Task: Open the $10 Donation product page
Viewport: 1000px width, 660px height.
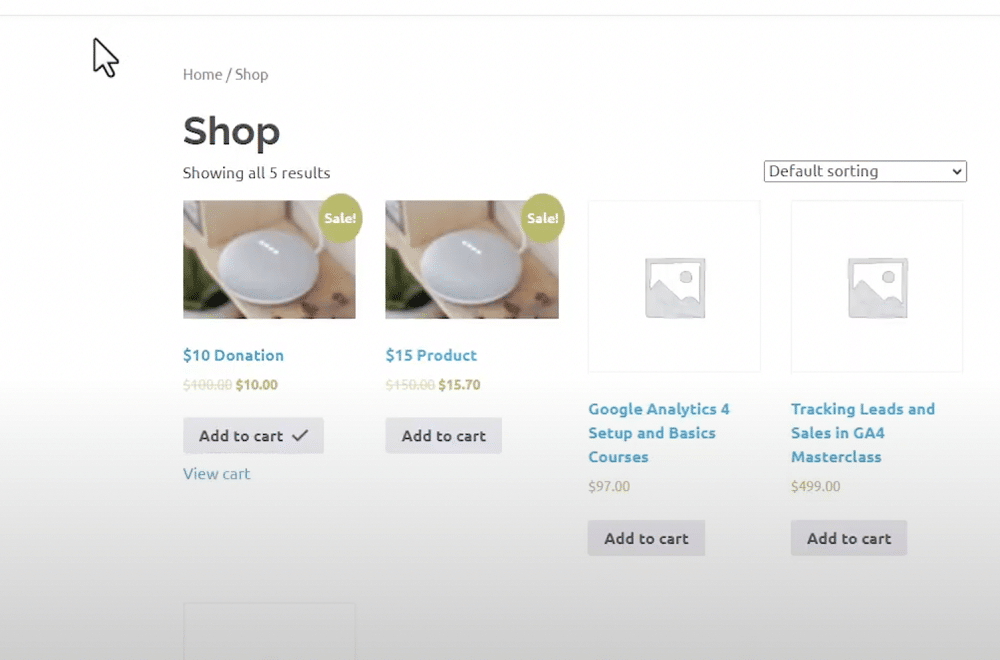Action: click(233, 355)
